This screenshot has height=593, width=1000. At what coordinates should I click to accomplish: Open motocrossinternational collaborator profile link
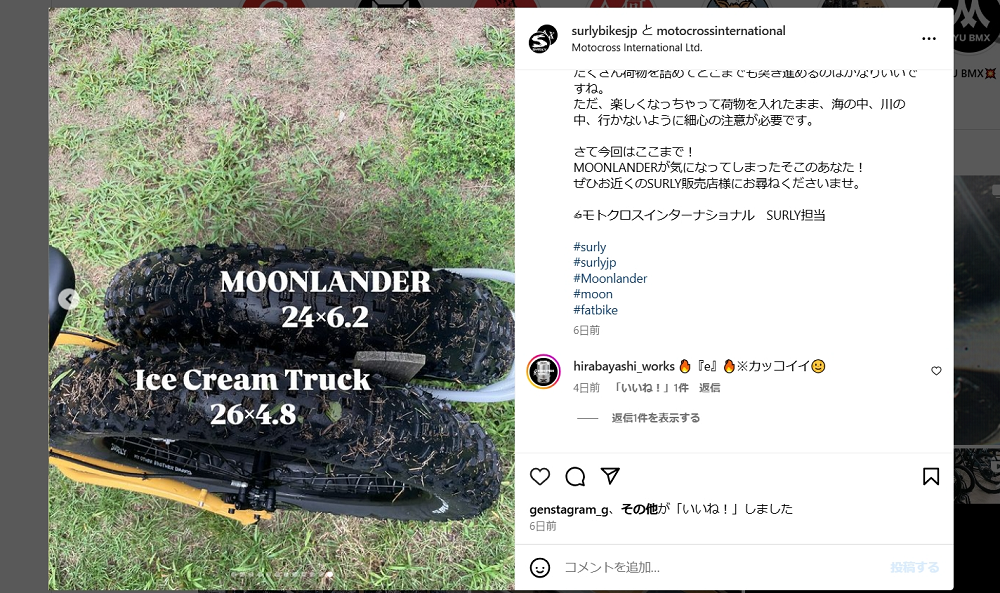(721, 31)
